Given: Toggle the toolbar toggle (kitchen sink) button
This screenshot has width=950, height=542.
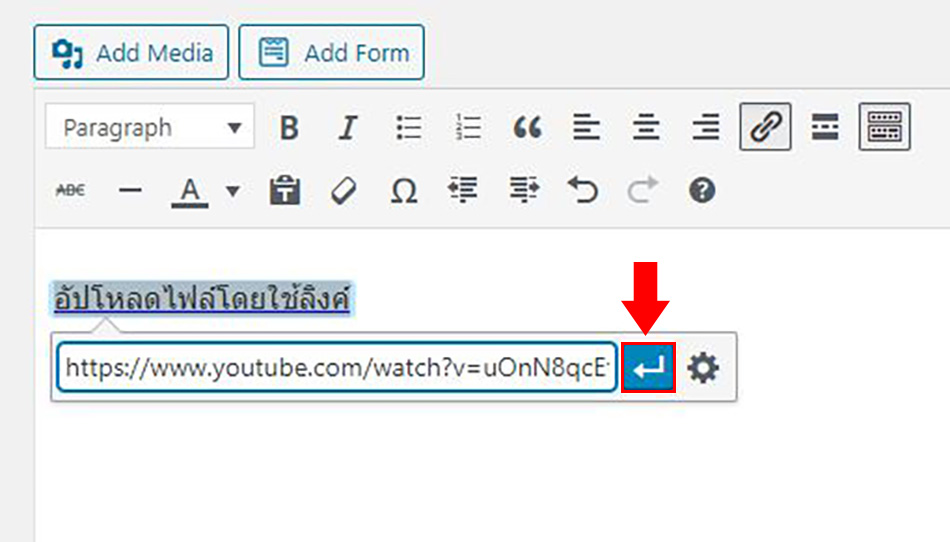Looking at the screenshot, I should coord(885,127).
